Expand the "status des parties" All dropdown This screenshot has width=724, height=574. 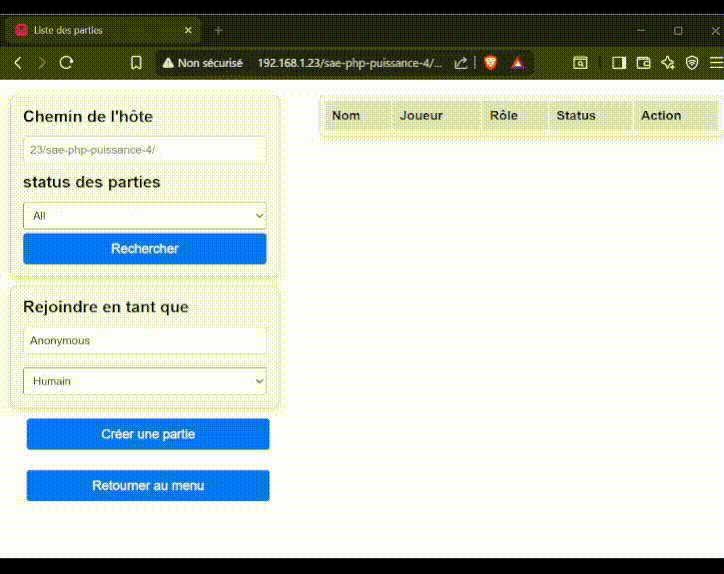[x=145, y=215]
